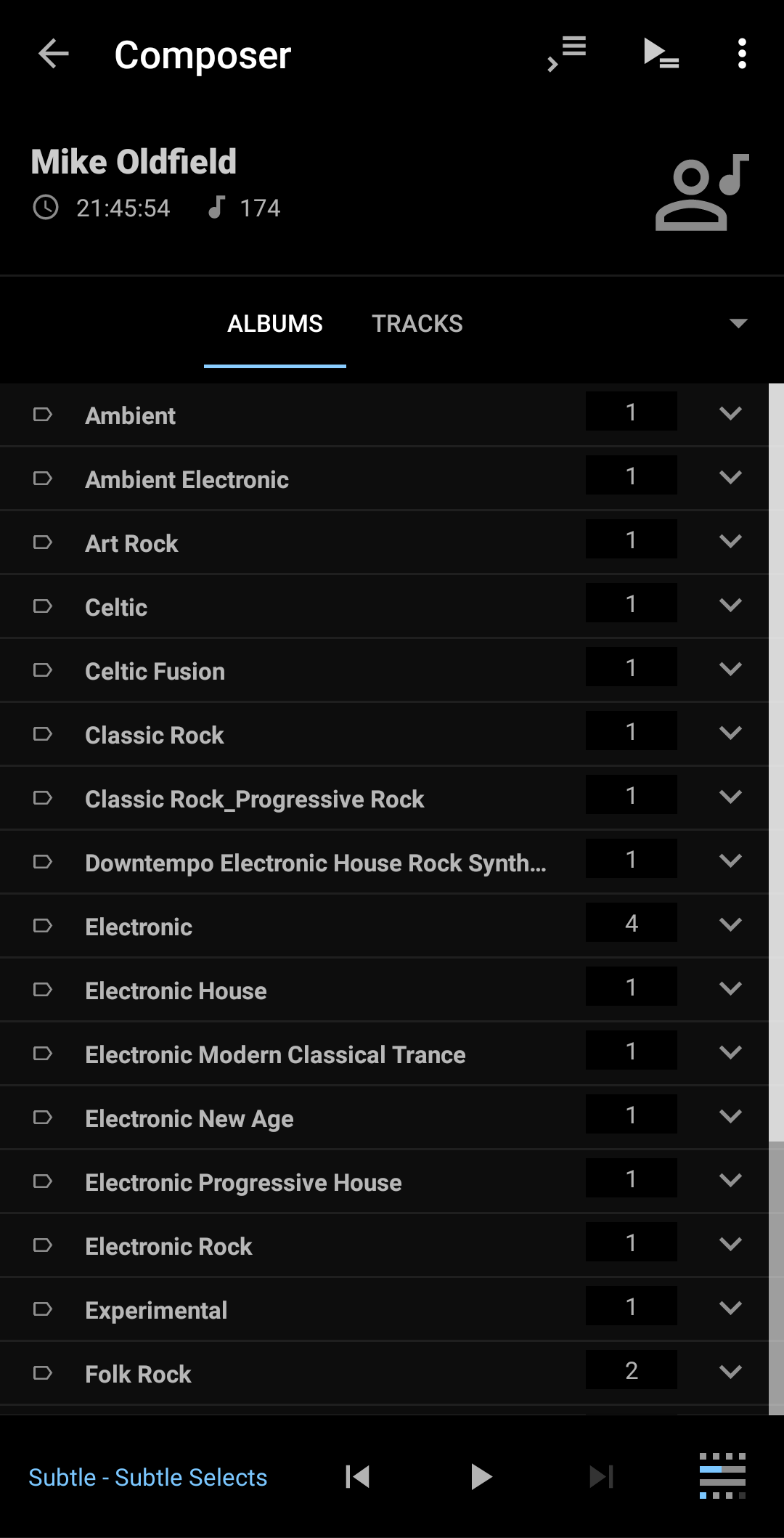Switch to the TRACKS tab
Screen dimensions: 784x1538
(417, 324)
